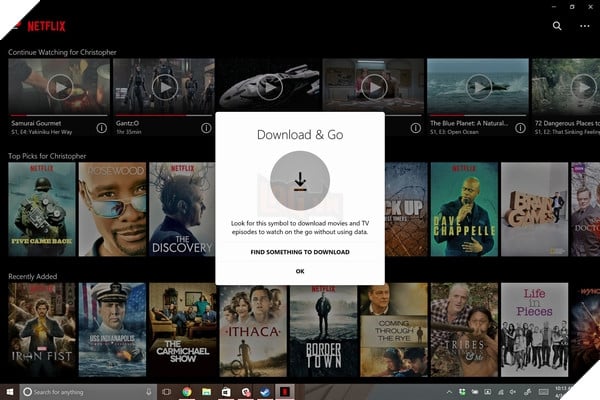Open Netflix search with the magnifier icon
Screen dimensions: 600x400
pos(557,26)
